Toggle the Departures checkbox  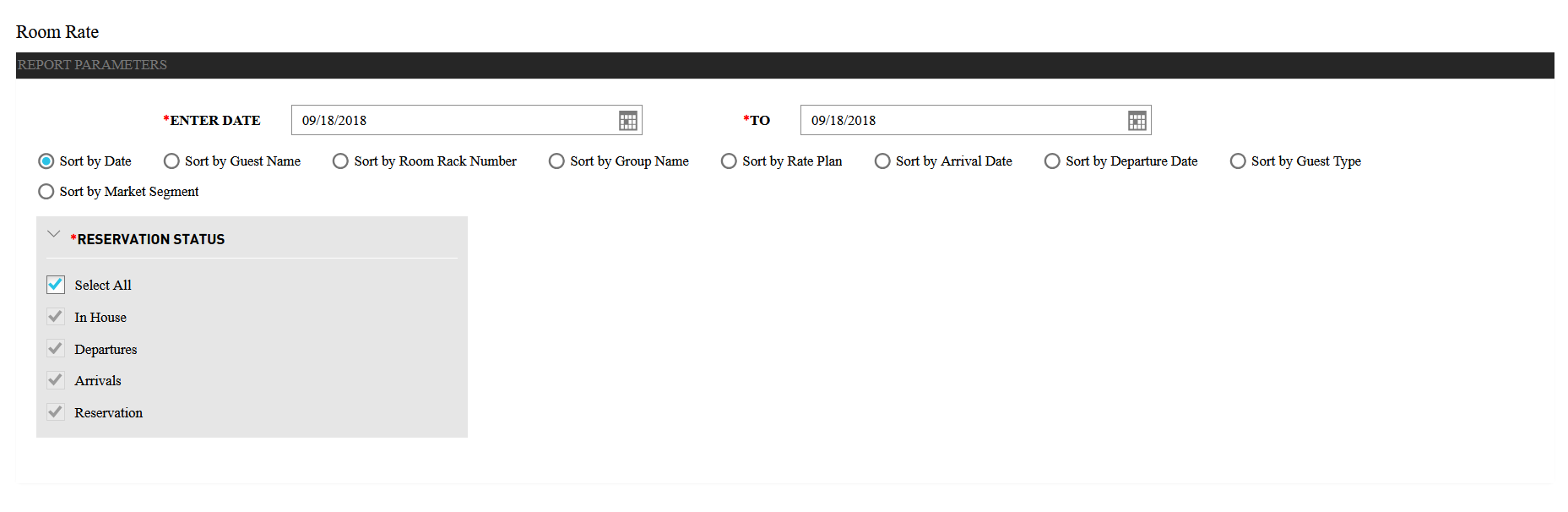pyautogui.click(x=56, y=349)
